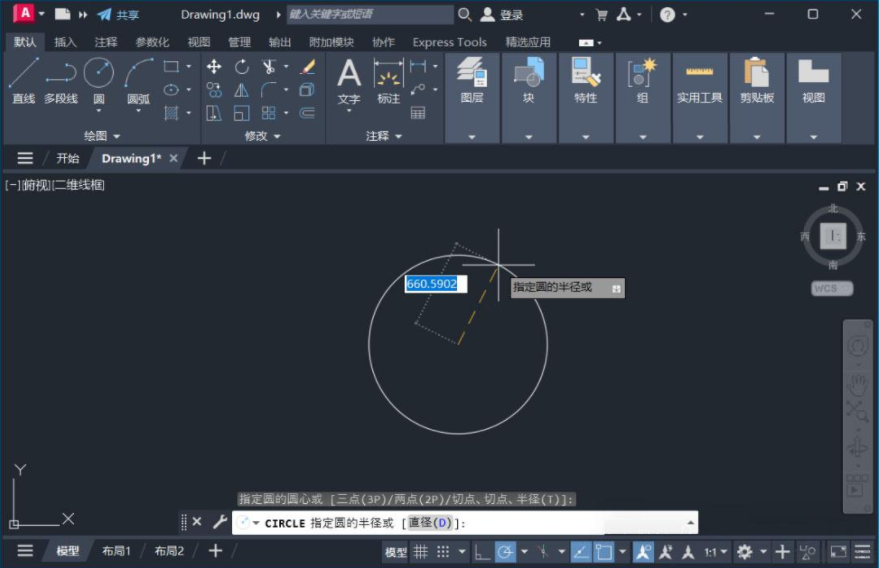879x568 pixels.
Task: Click the Erase tool icon
Action: pyautogui.click(x=307, y=67)
